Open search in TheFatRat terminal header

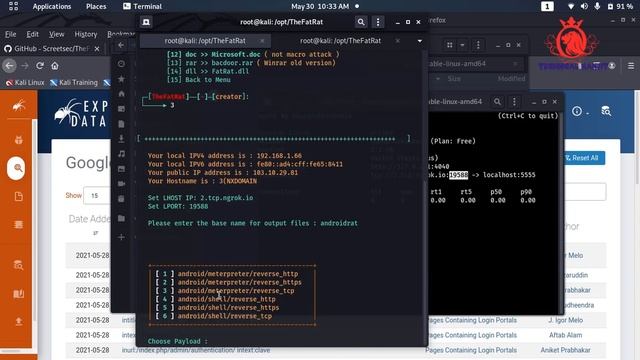click(361, 22)
